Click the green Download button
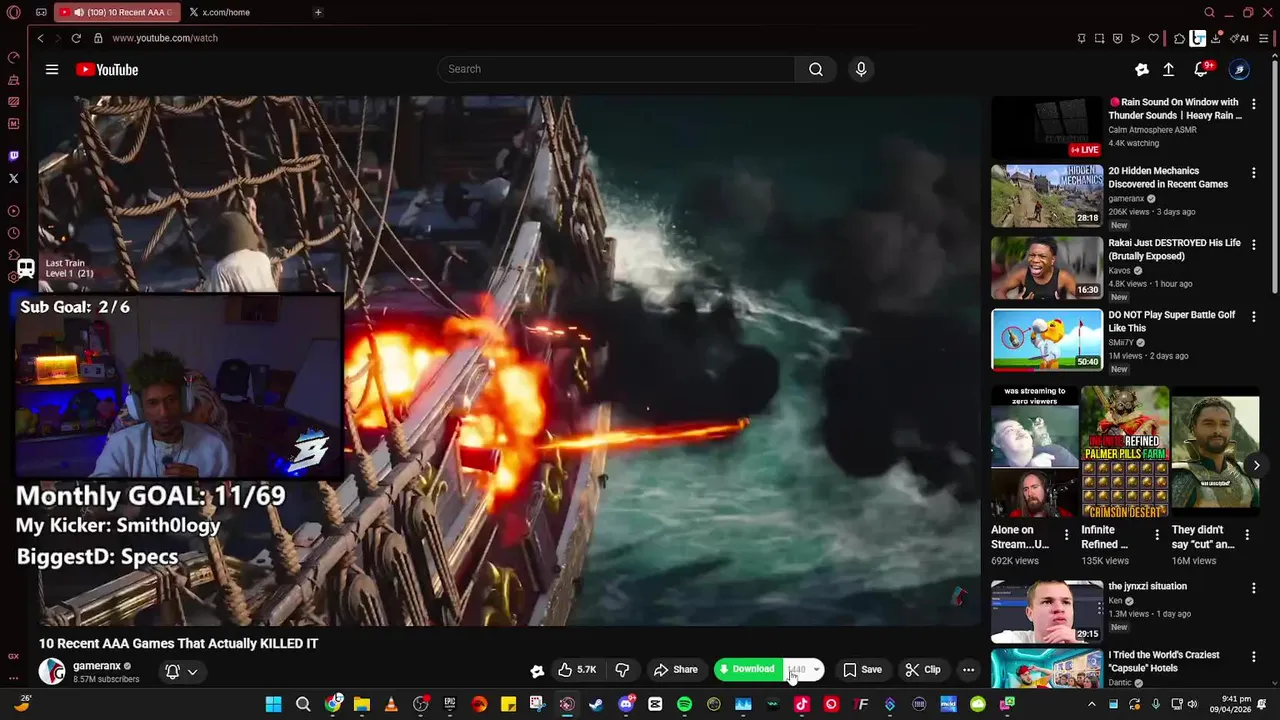1280x720 pixels. pos(749,669)
